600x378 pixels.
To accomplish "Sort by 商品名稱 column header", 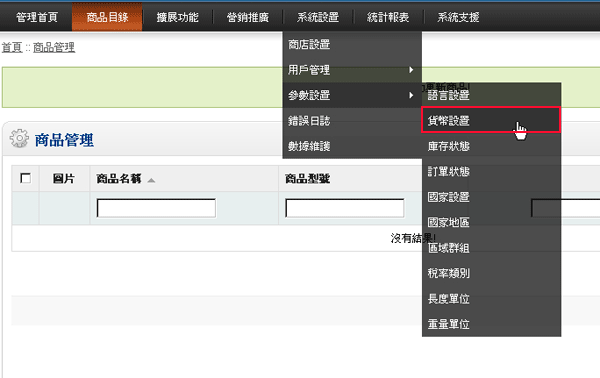I will 119,179.
